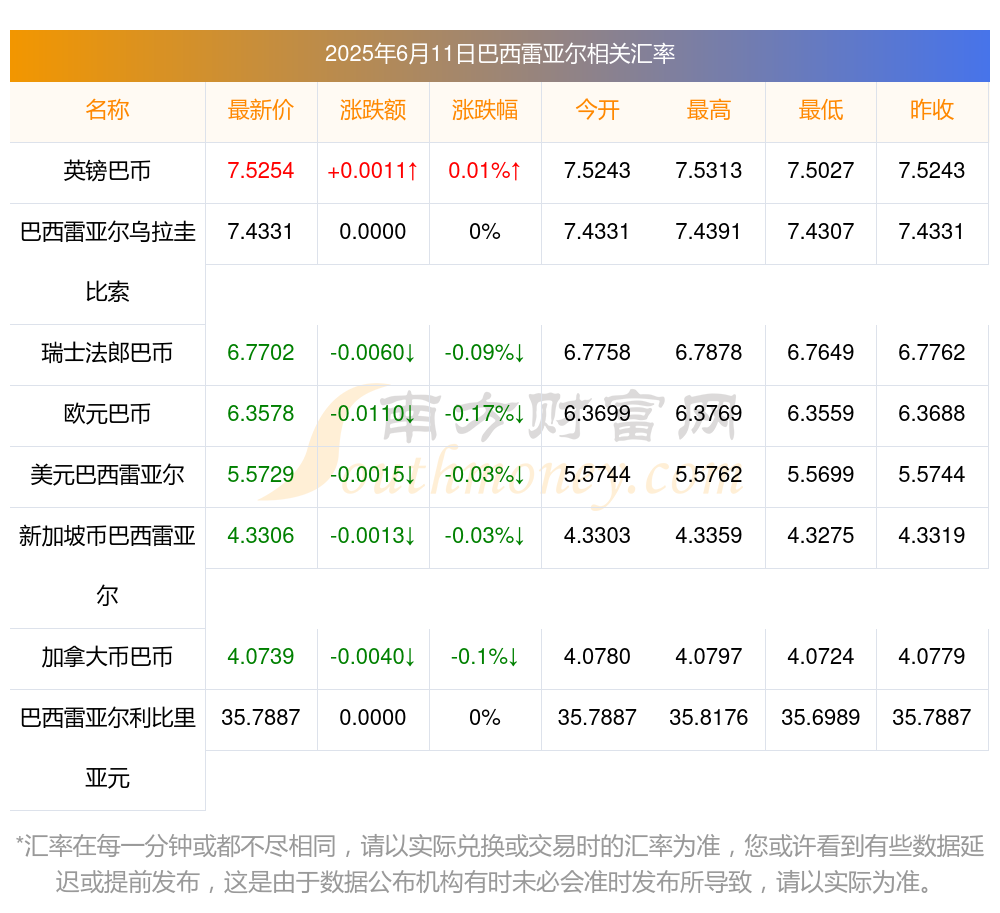Screen dimensions: 1000x913
Task: Click the 最高 column header
Action: [x=709, y=110]
